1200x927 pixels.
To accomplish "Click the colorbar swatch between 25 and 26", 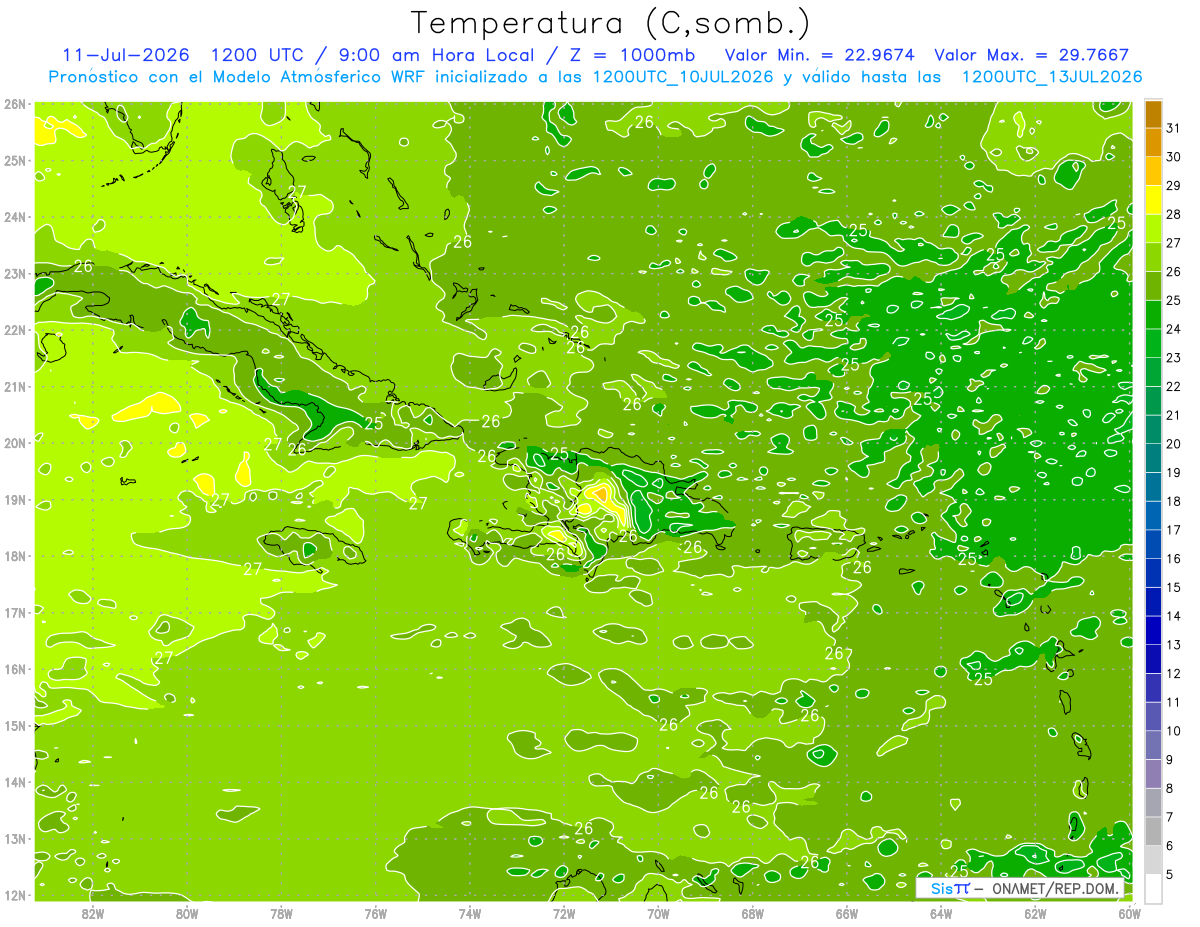I will [1153, 285].
